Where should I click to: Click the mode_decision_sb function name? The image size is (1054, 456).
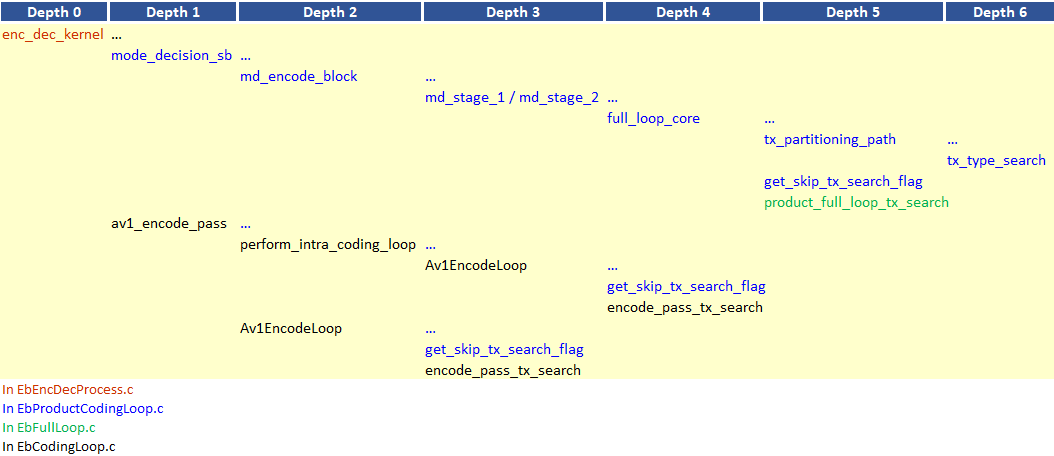[171, 55]
